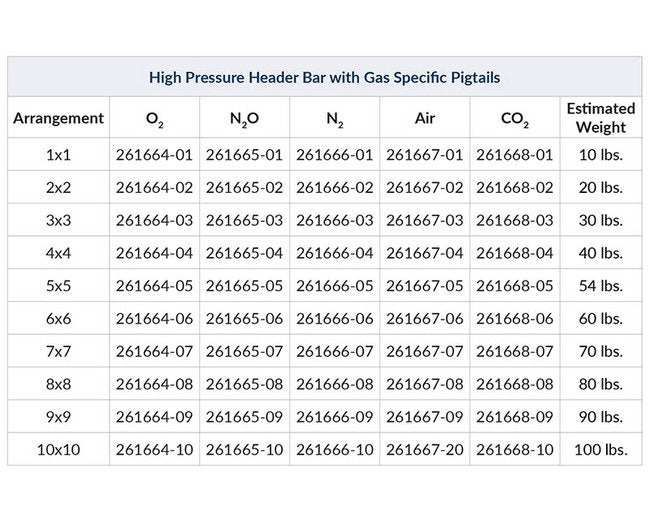Select the Estimated Weight column header
The image size is (650, 519).
tap(600, 118)
